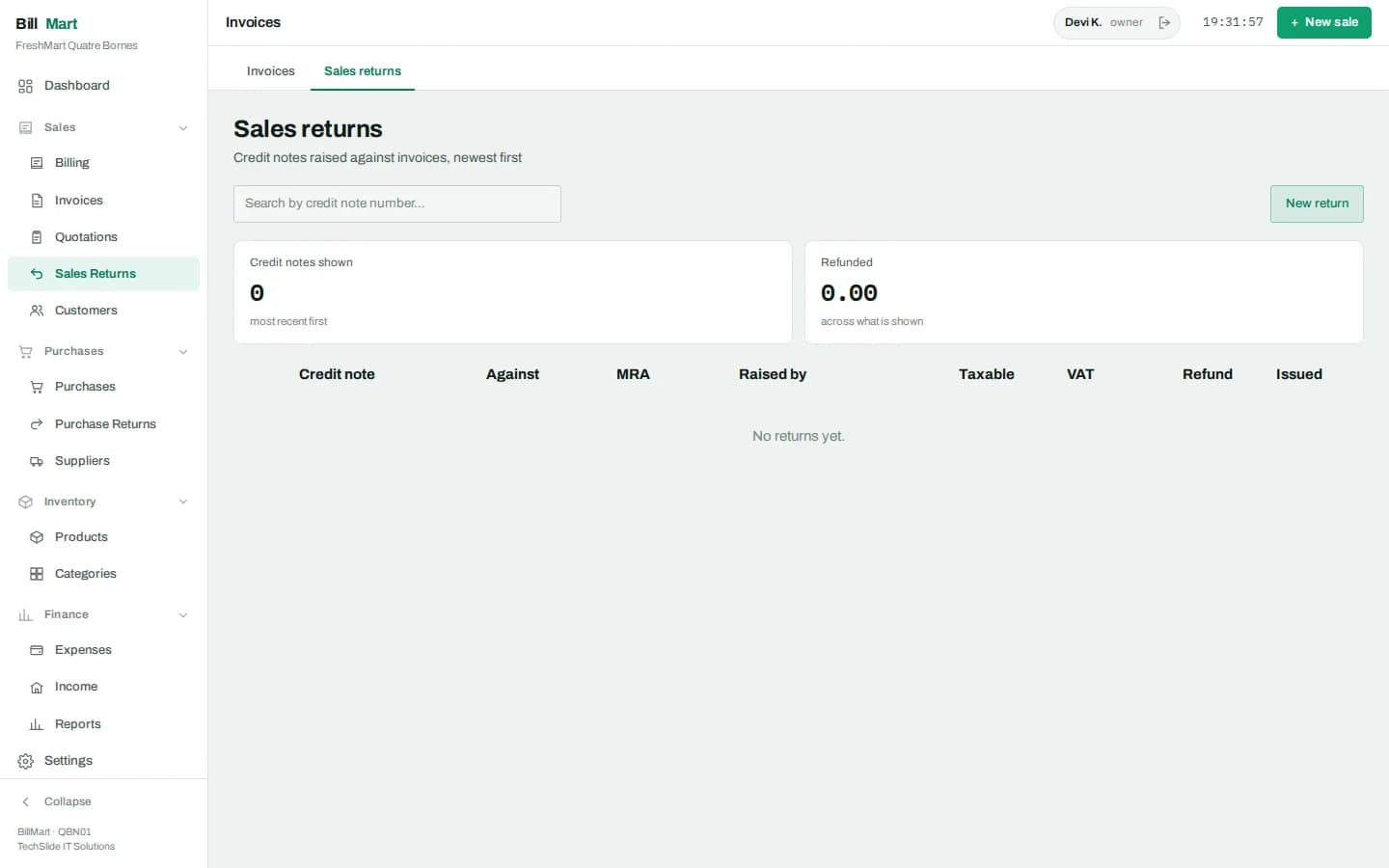The image size is (1389, 868).
Task: Click the MRA column header
Action: (x=633, y=374)
